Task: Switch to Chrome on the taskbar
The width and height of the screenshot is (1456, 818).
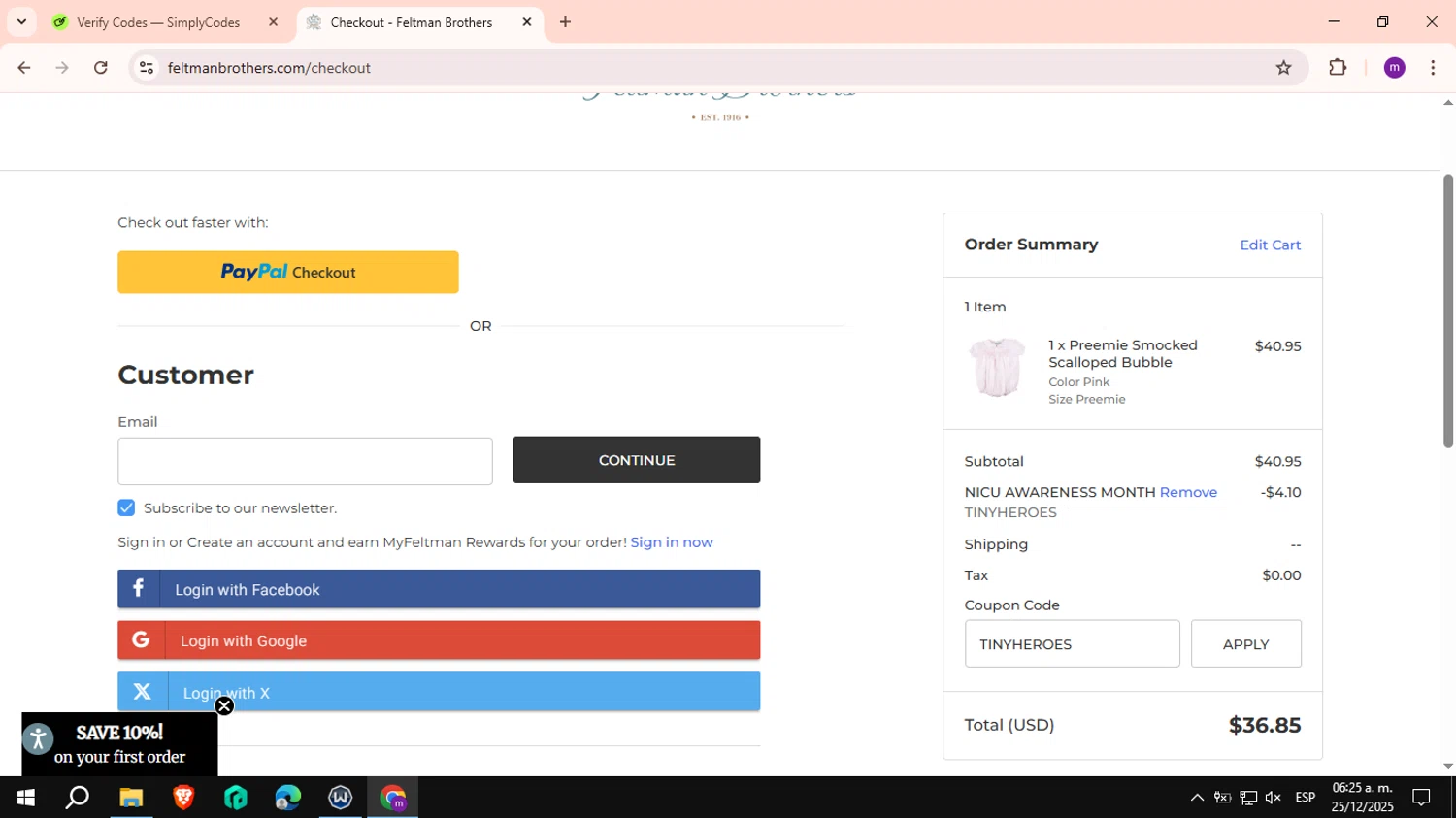Action: [393, 798]
